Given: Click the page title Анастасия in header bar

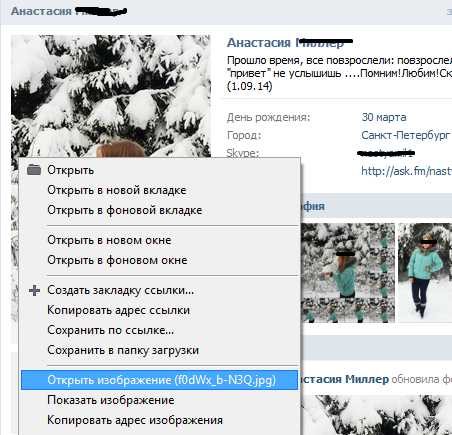Looking at the screenshot, I should (x=41, y=11).
